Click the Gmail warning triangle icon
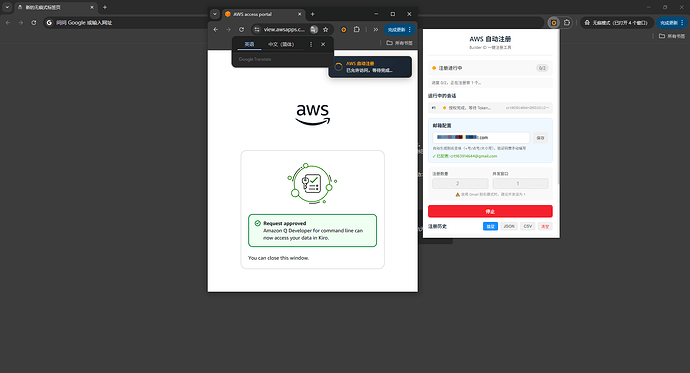The height and width of the screenshot is (373, 690). point(458,194)
